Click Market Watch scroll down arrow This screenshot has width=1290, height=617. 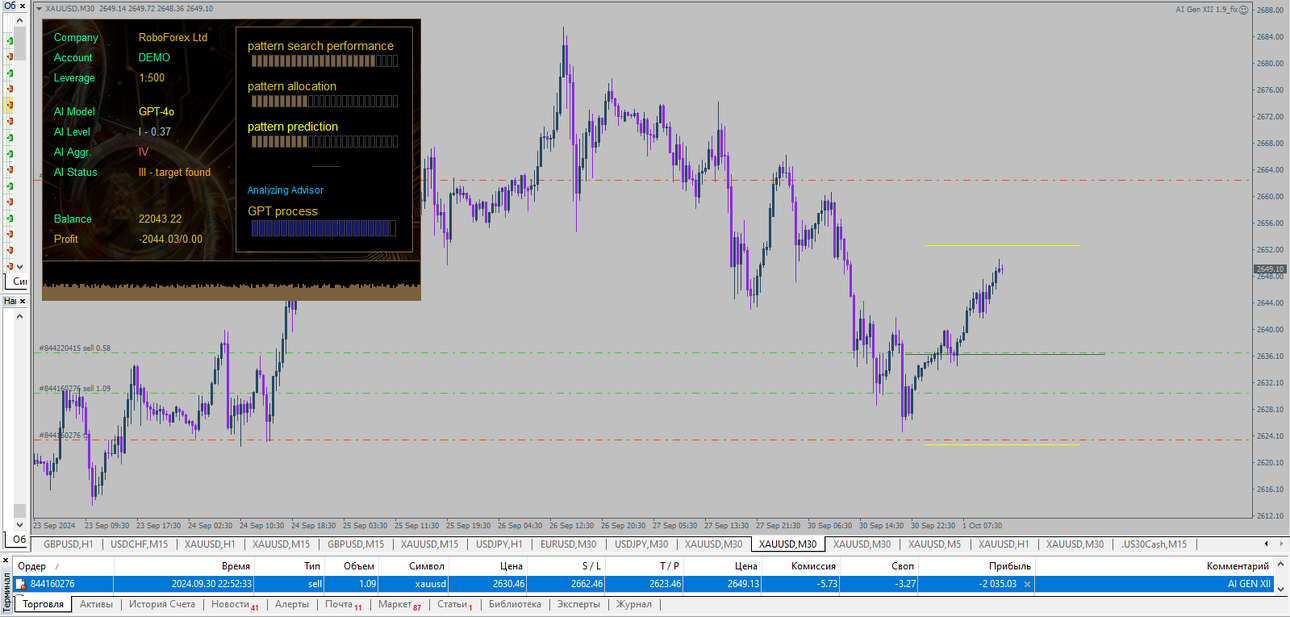(18, 267)
